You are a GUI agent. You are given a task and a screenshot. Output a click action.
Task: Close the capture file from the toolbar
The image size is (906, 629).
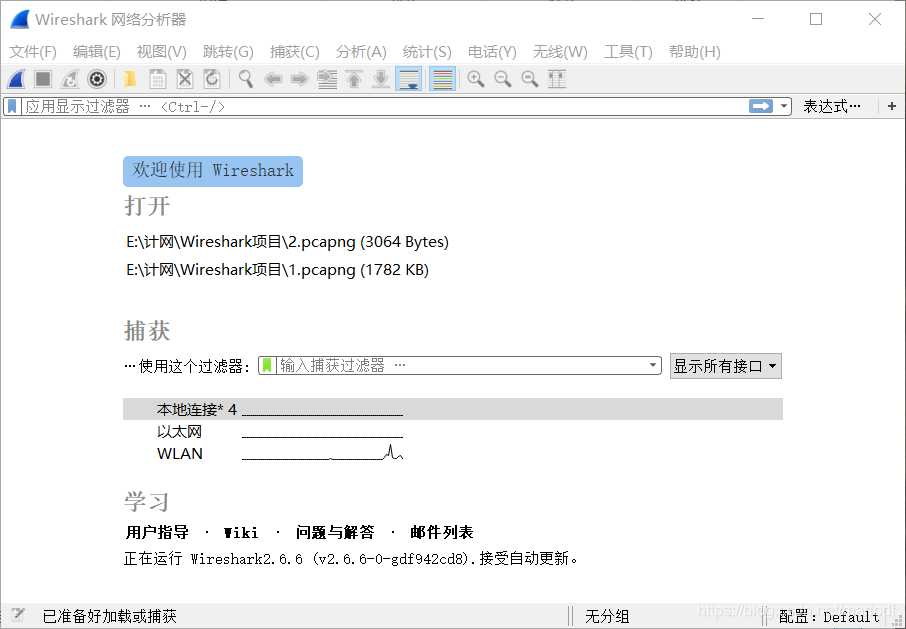click(185, 79)
